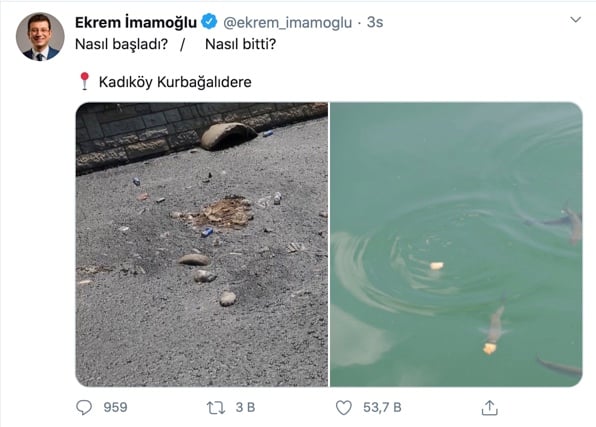
Task: Click the 53,7 B likes count
Action: click(x=382, y=408)
